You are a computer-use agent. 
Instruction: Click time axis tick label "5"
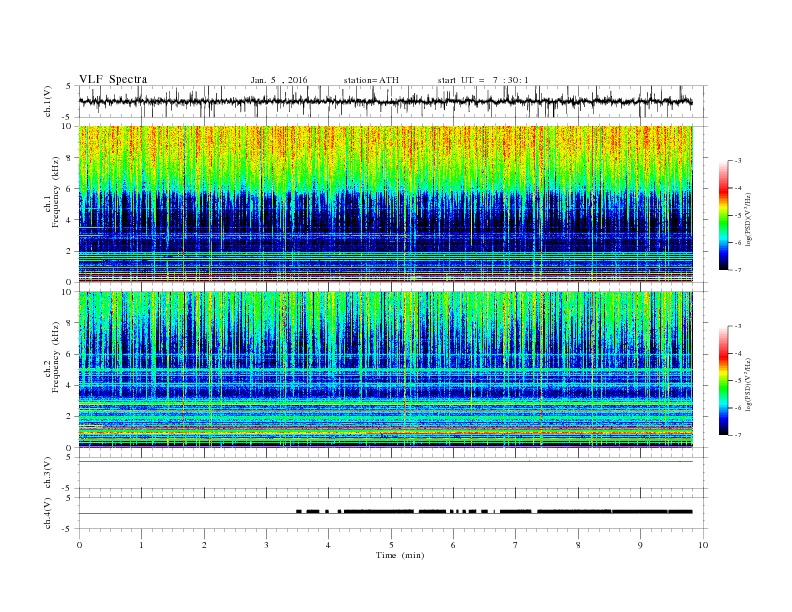[x=391, y=545]
